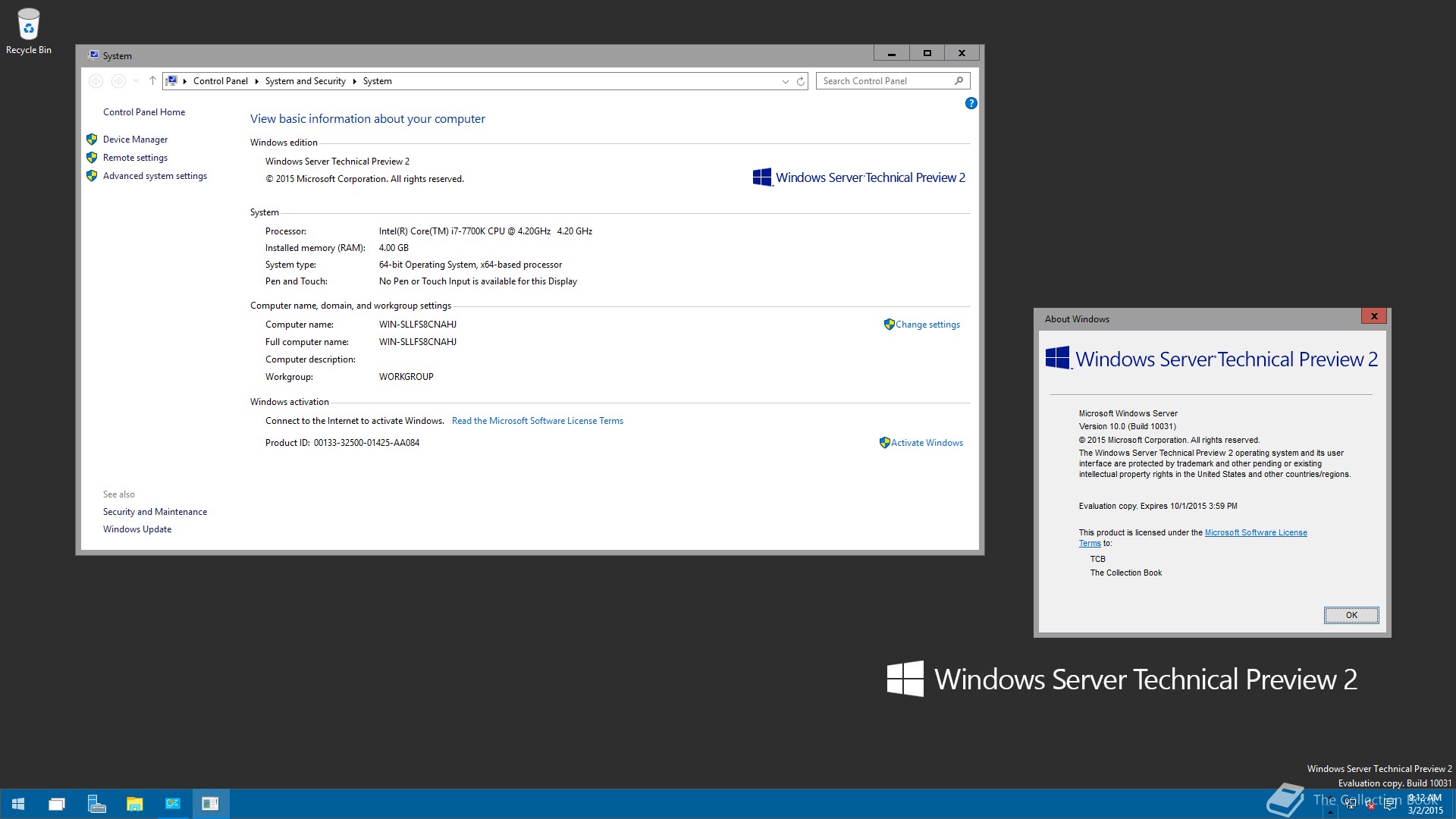Switch to About Windows taskbar button

pos(210,804)
